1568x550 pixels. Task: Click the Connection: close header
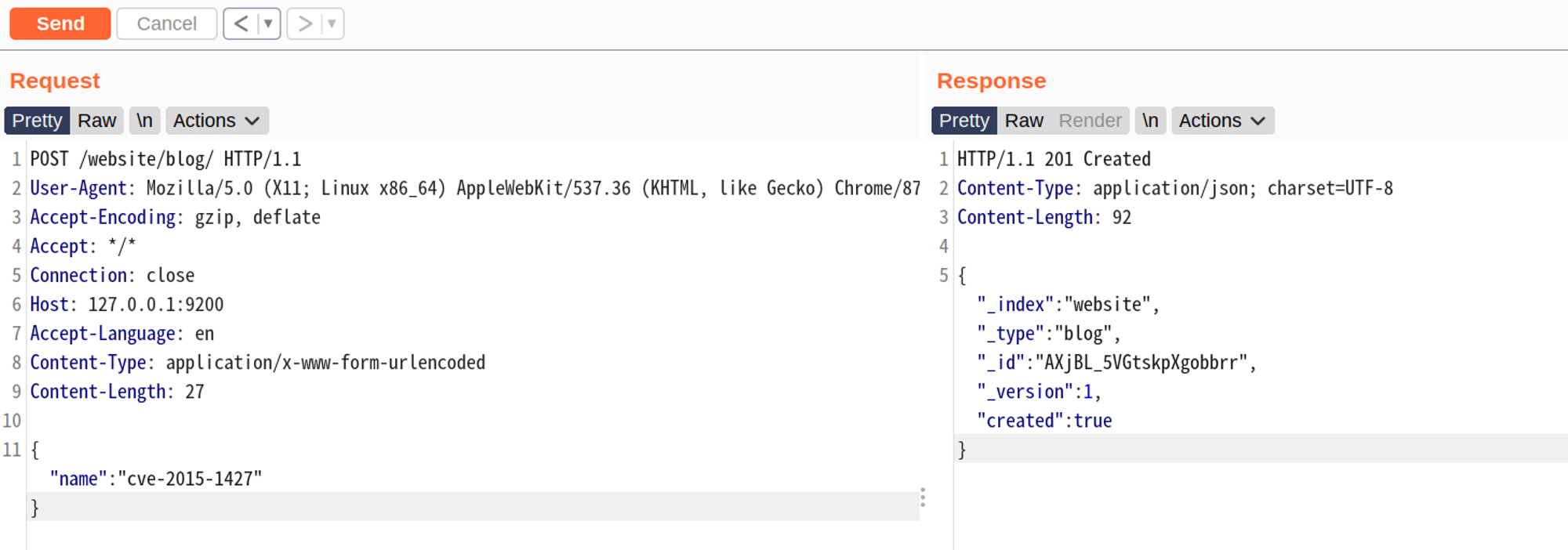point(112,275)
